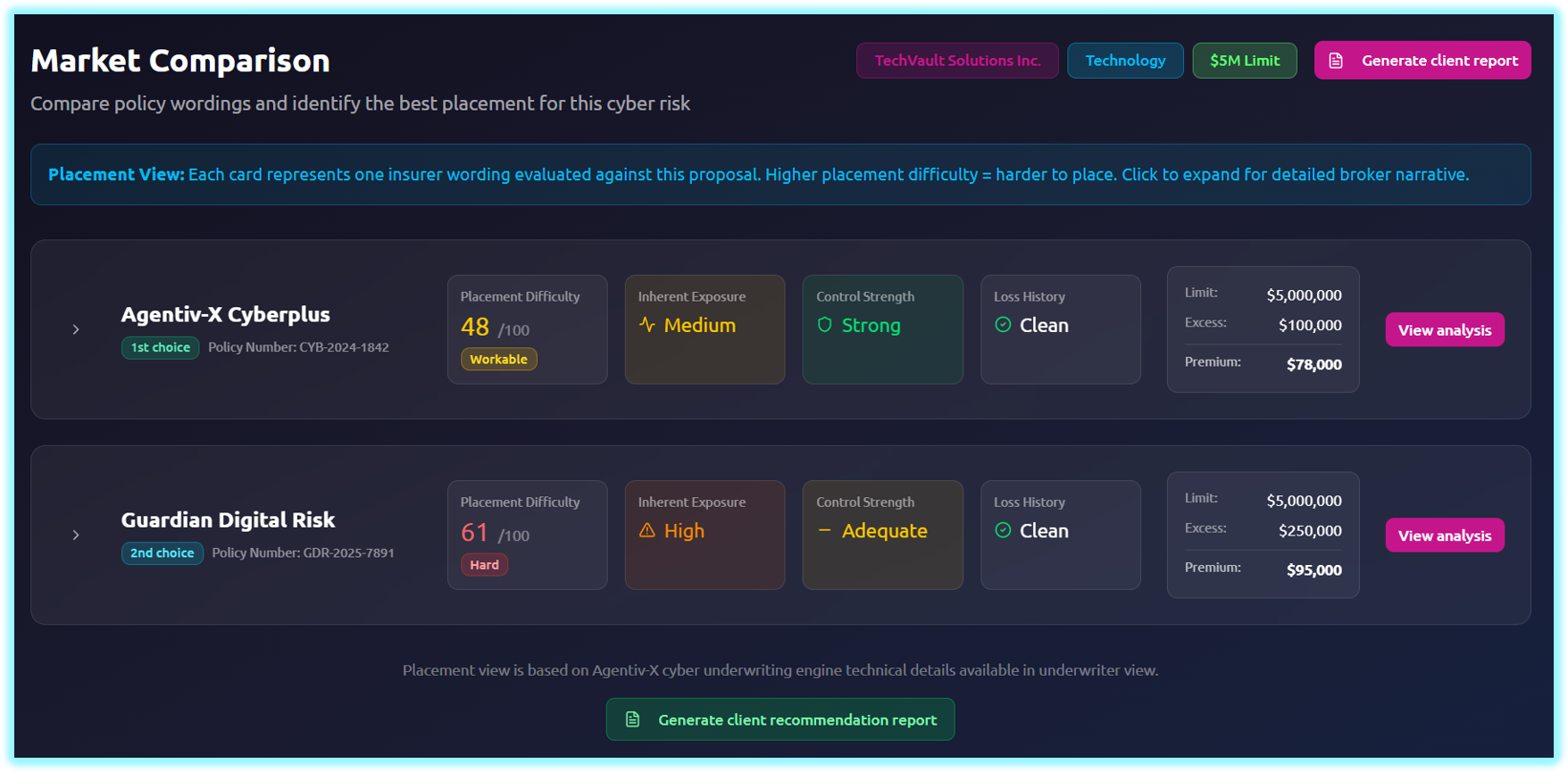
Task: Click the Hard difficulty badge
Action: click(484, 564)
